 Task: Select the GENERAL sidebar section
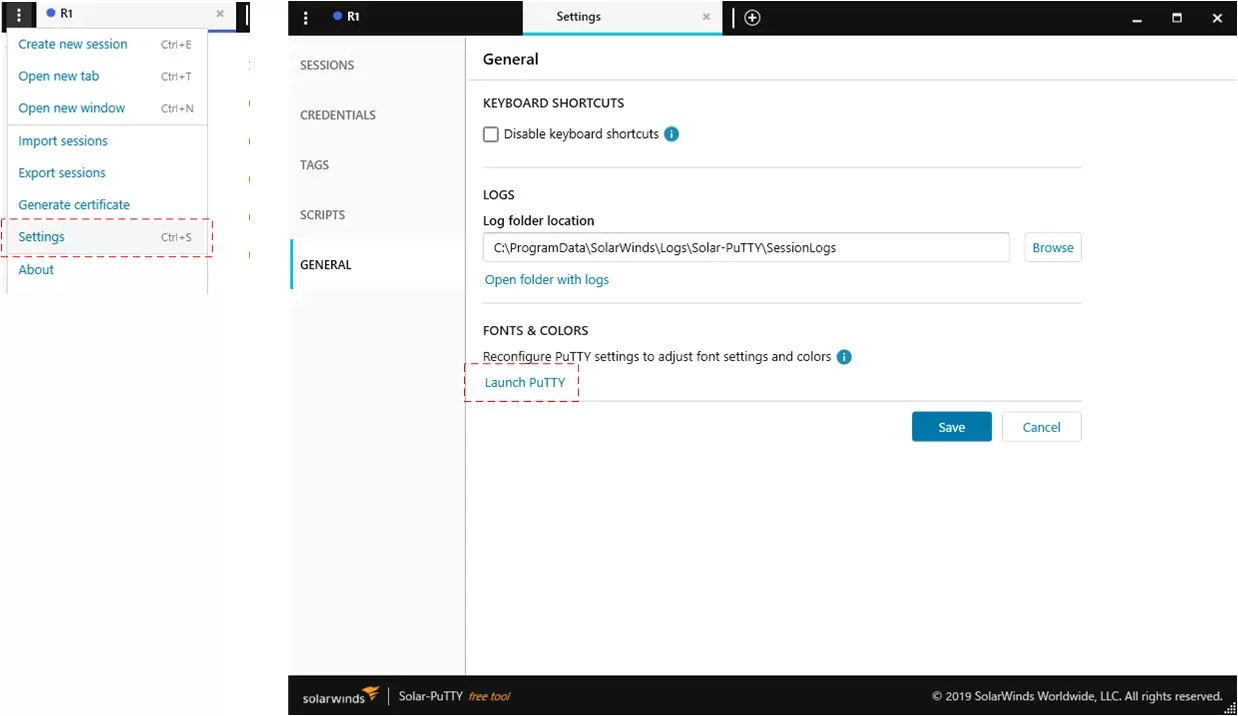click(377, 265)
